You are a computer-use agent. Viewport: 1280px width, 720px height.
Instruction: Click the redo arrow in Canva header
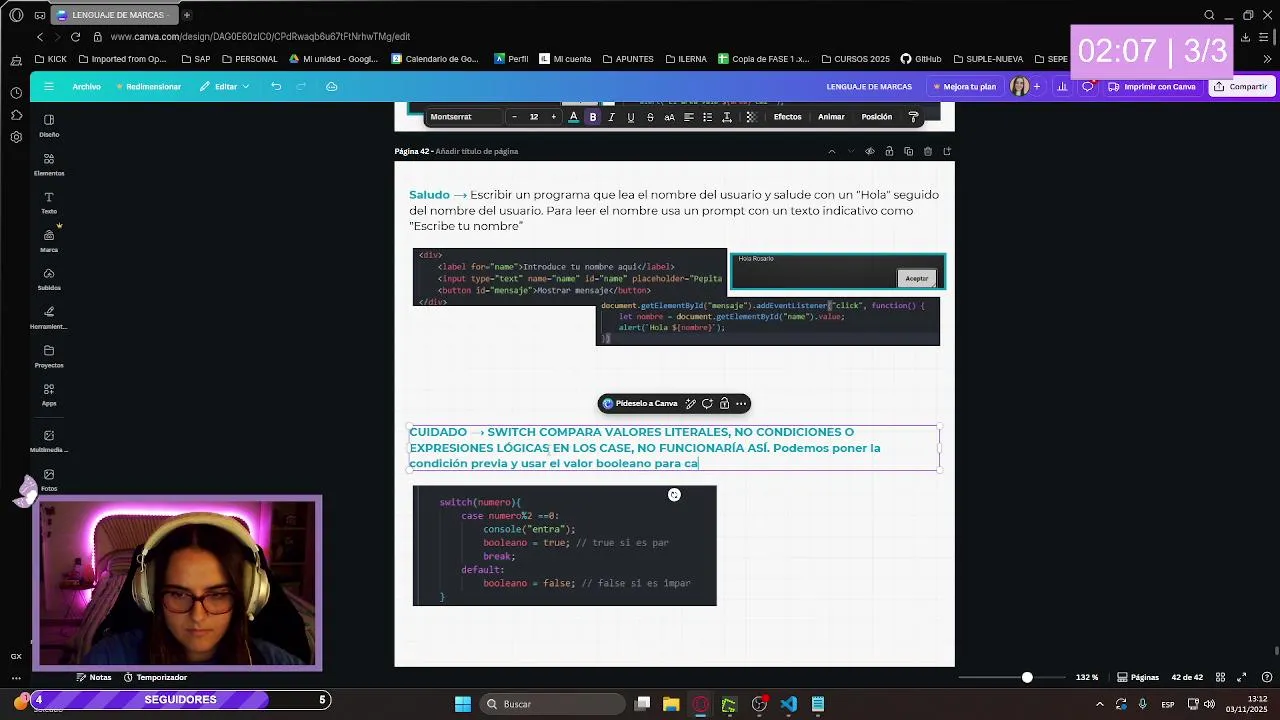coord(301,87)
